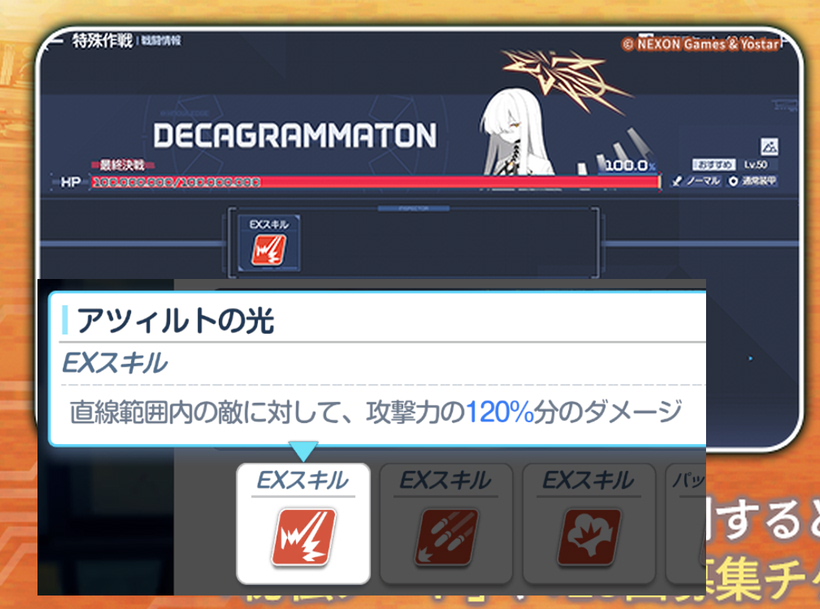The width and height of the screenshot is (820, 609).
Task: Open the partially visible パッシブ skill card
Action: 686,523
